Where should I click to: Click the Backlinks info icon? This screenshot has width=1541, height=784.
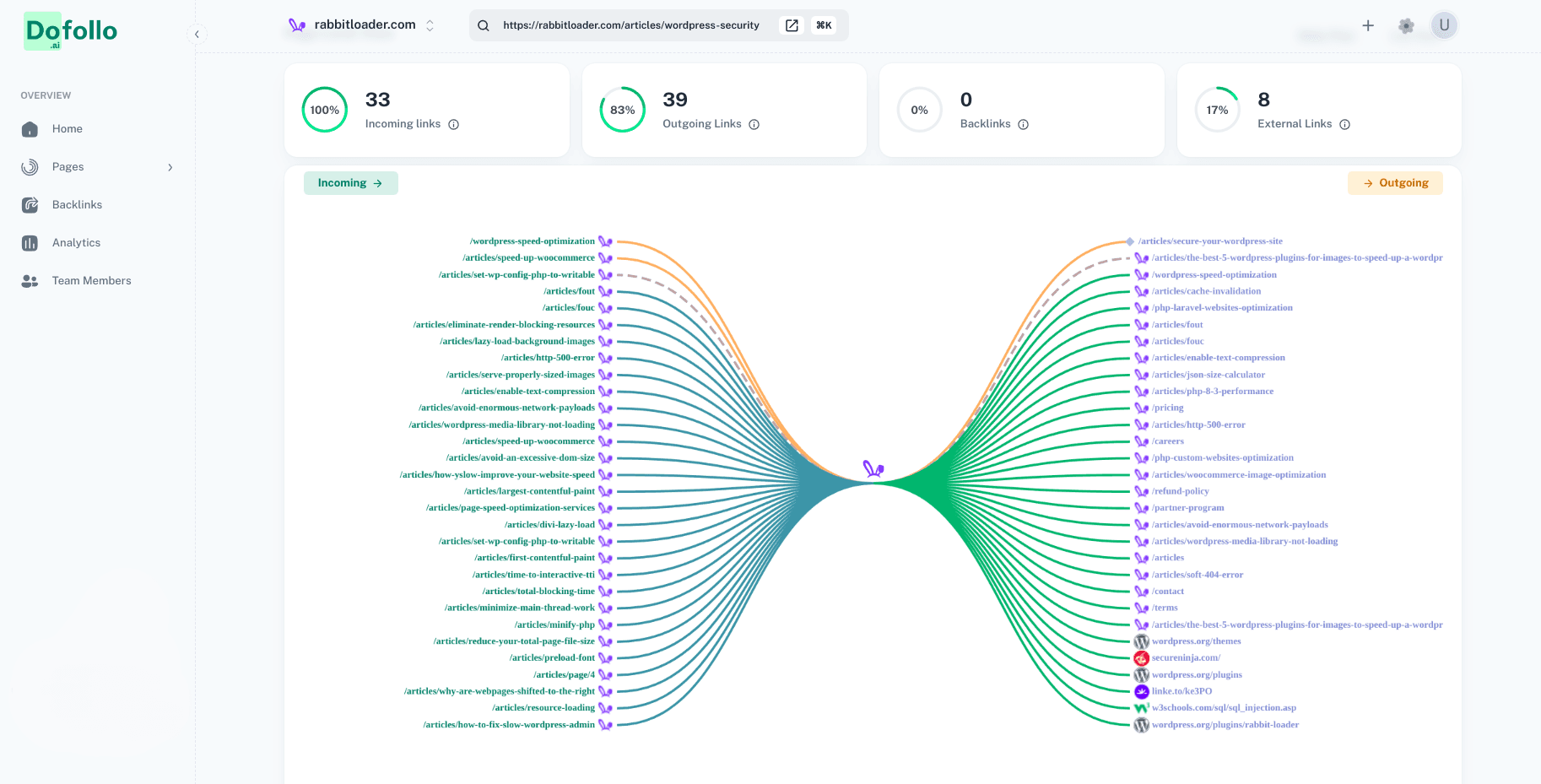click(x=1023, y=124)
